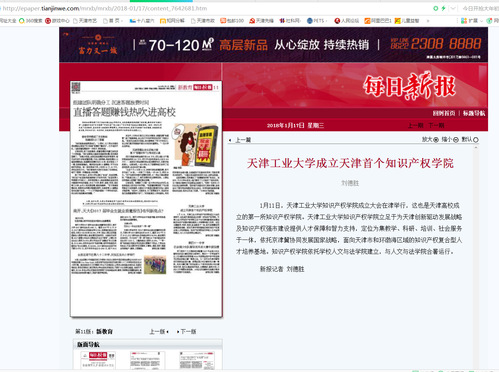Expand the address bar dropdown arrow

tap(453, 8)
